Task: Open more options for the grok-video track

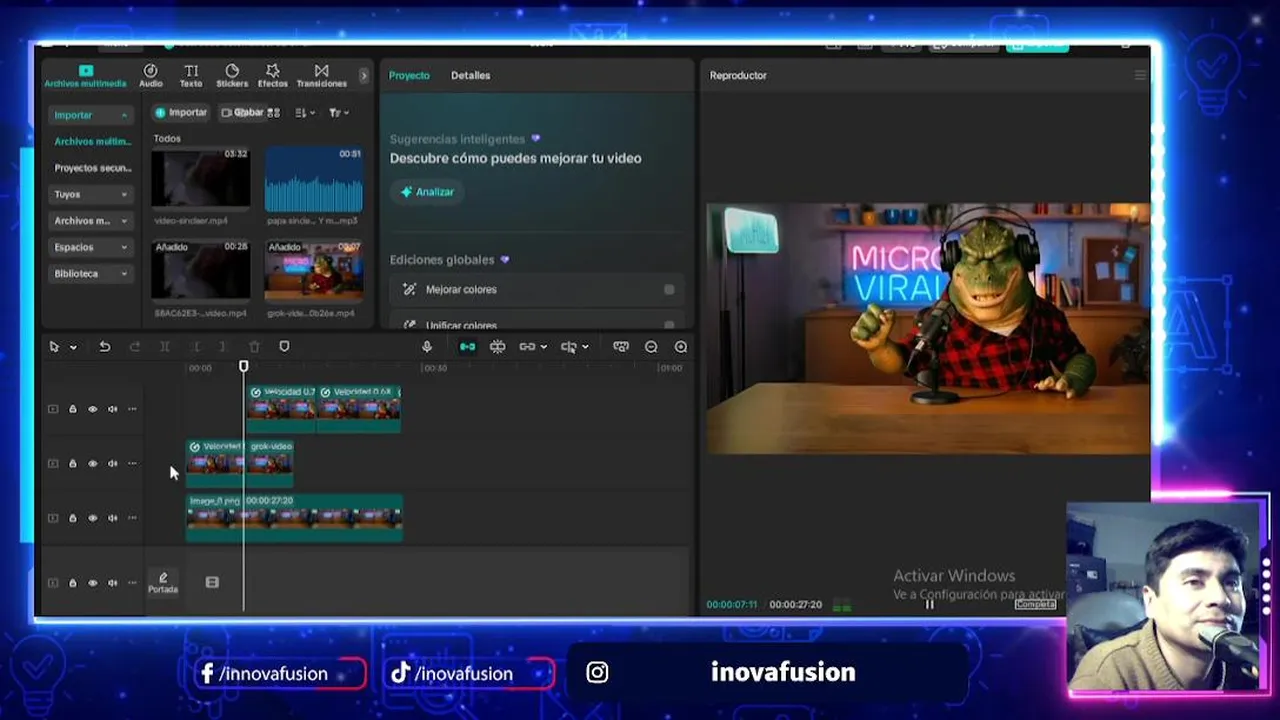Action: tap(132, 463)
